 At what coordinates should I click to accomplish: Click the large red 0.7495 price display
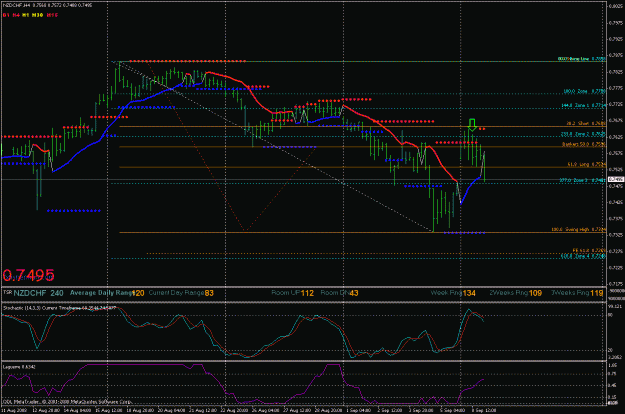click(28, 275)
